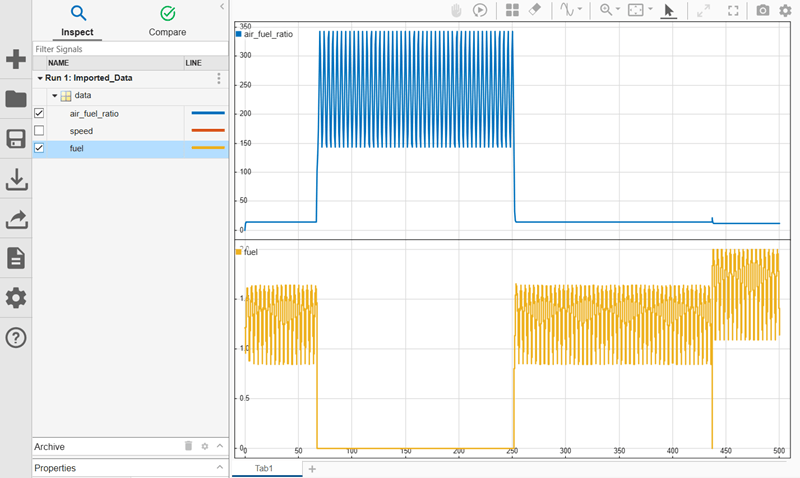
Task: Click the air_fuel_ratio legend in top plot
Action: (x=265, y=34)
